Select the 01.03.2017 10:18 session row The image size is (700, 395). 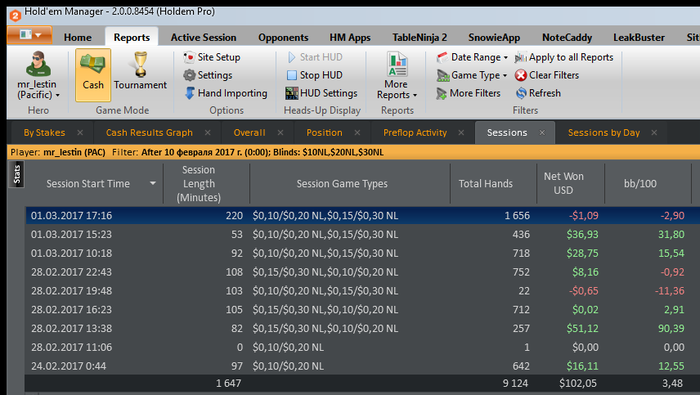[362, 253]
